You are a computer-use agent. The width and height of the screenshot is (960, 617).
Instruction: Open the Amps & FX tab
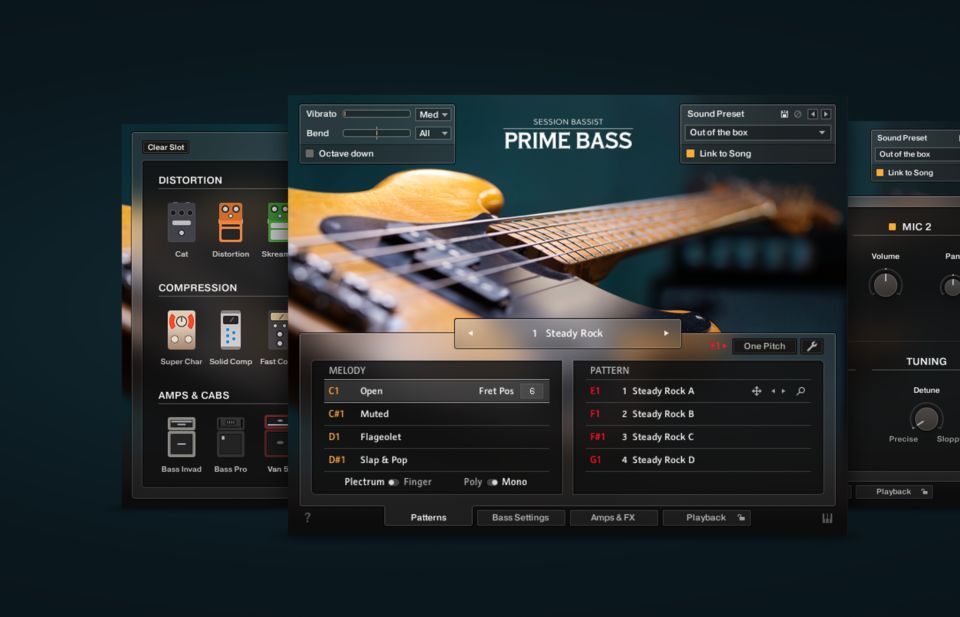(613, 517)
